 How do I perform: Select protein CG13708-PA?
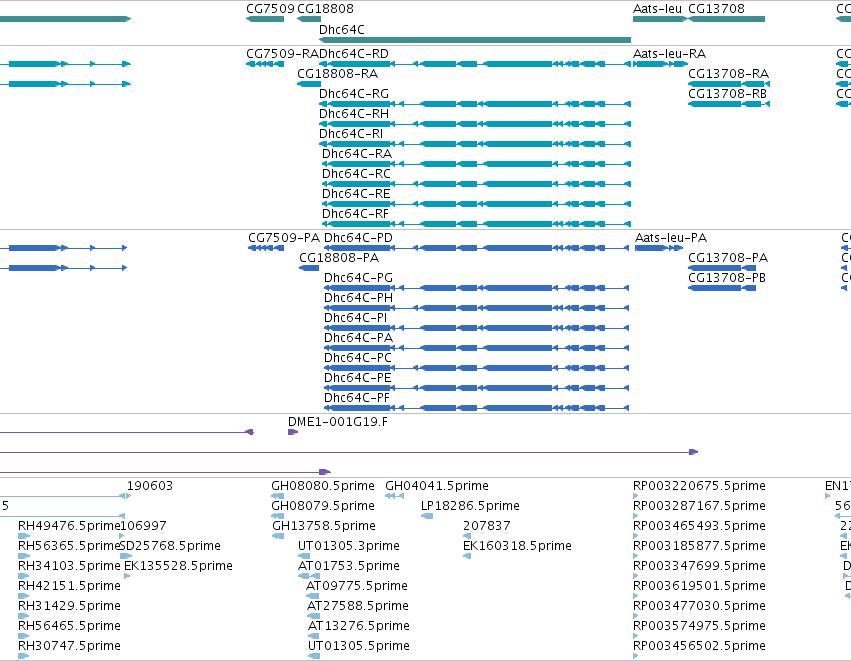coord(728,258)
